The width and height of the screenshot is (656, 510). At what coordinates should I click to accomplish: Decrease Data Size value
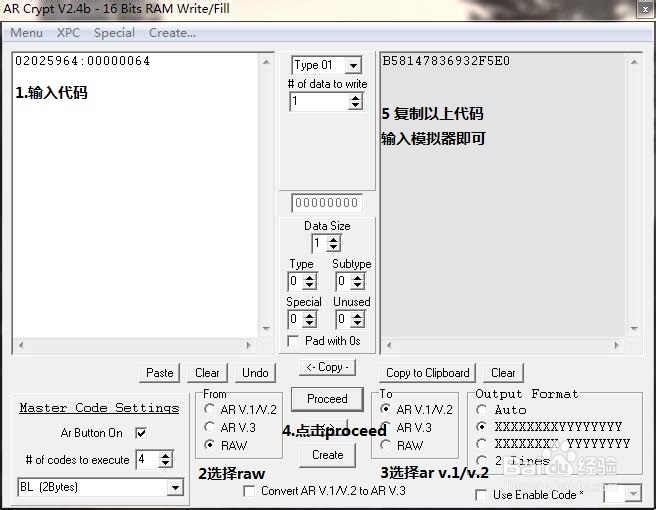[x=333, y=247]
